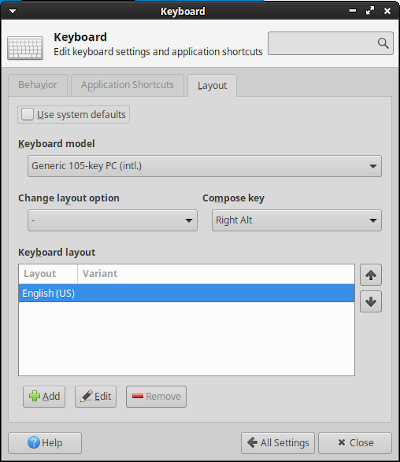Click the green plus Add icon

(x=34, y=396)
